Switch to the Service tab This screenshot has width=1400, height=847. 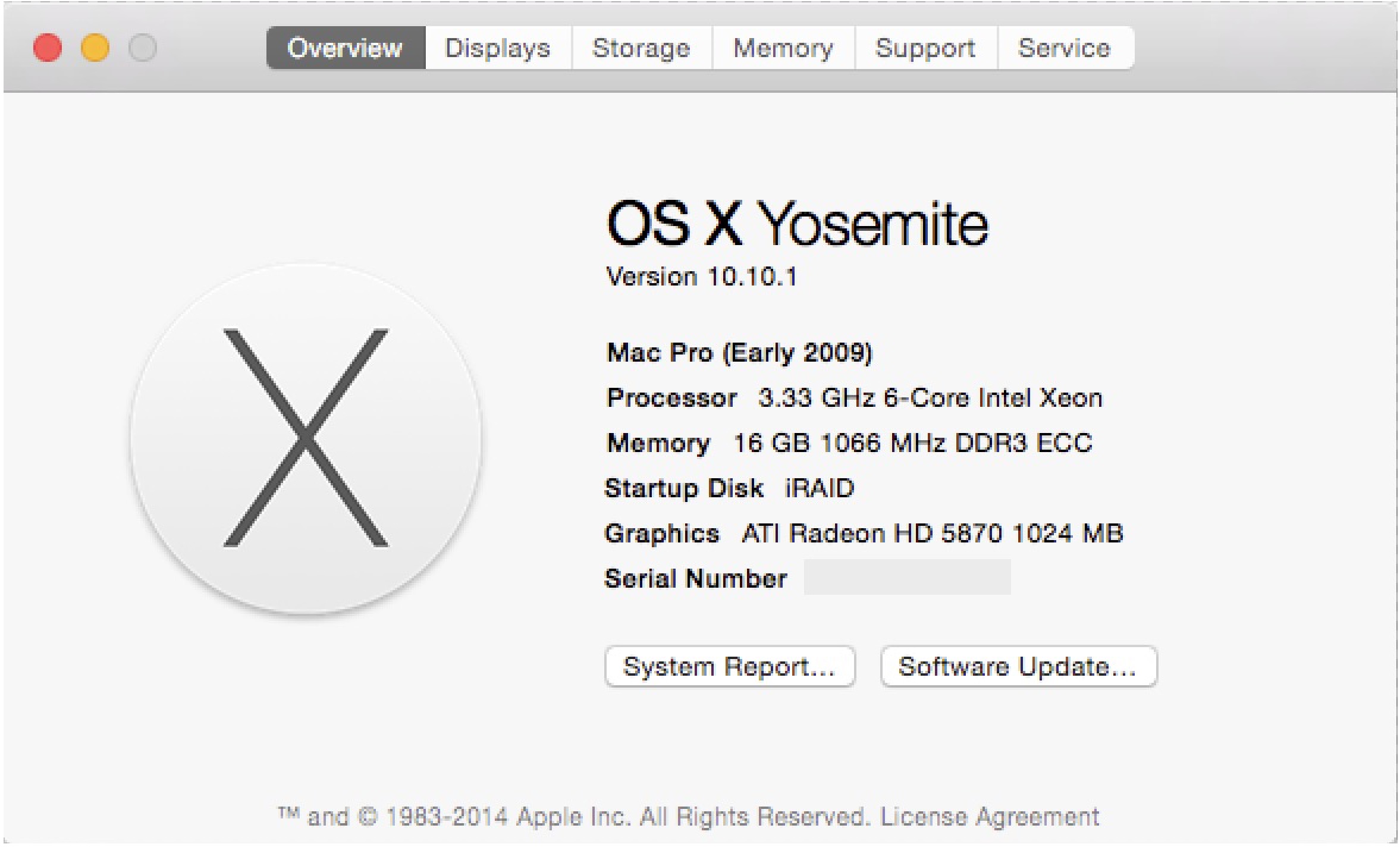point(1065,48)
